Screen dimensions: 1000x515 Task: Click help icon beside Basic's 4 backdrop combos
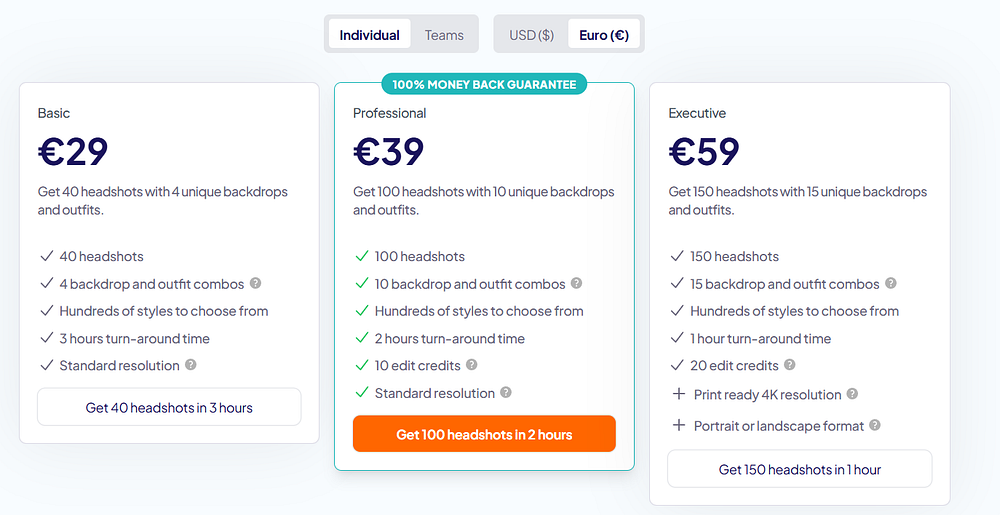click(256, 283)
